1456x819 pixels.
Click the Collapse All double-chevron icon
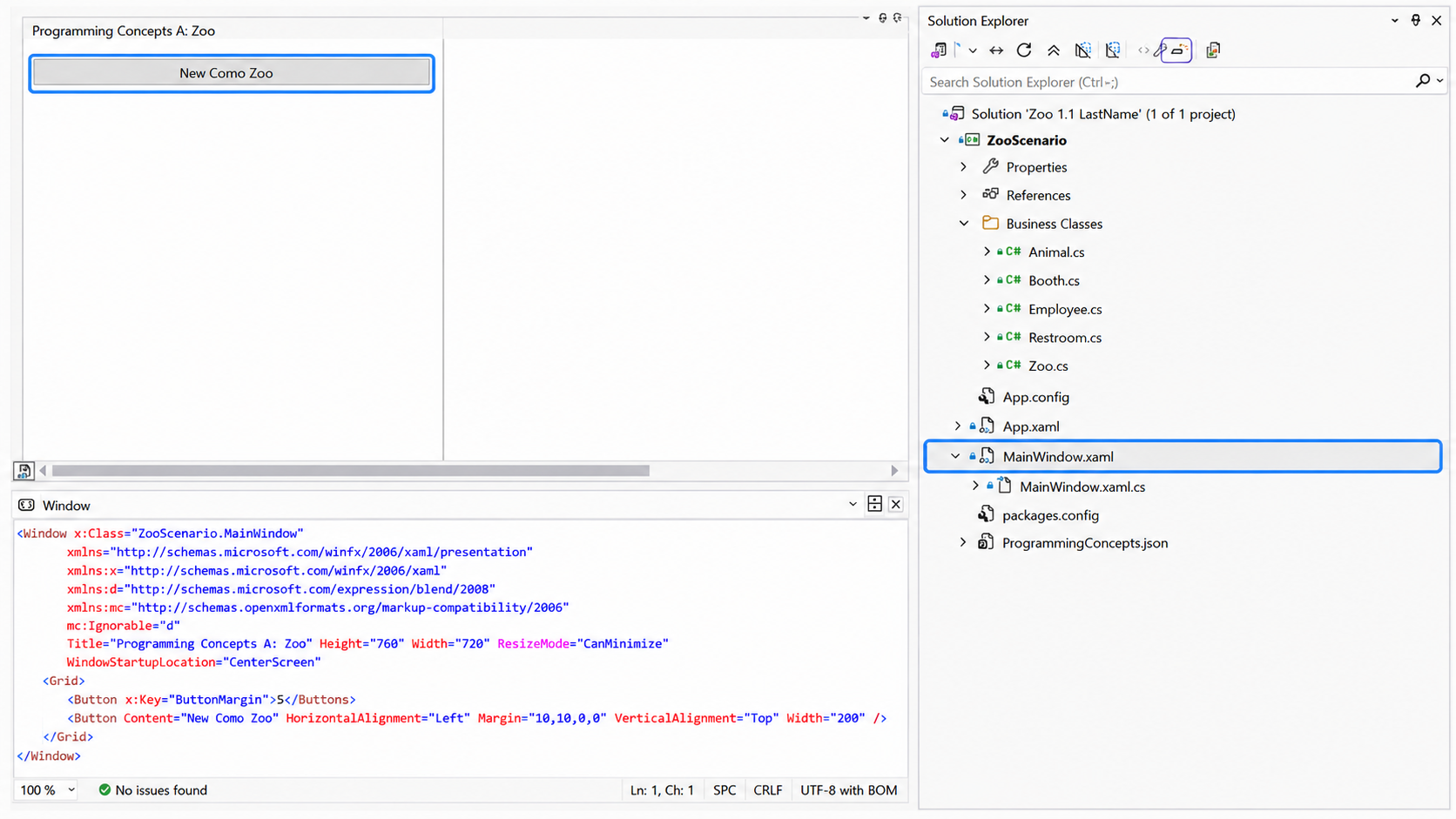(x=1054, y=50)
